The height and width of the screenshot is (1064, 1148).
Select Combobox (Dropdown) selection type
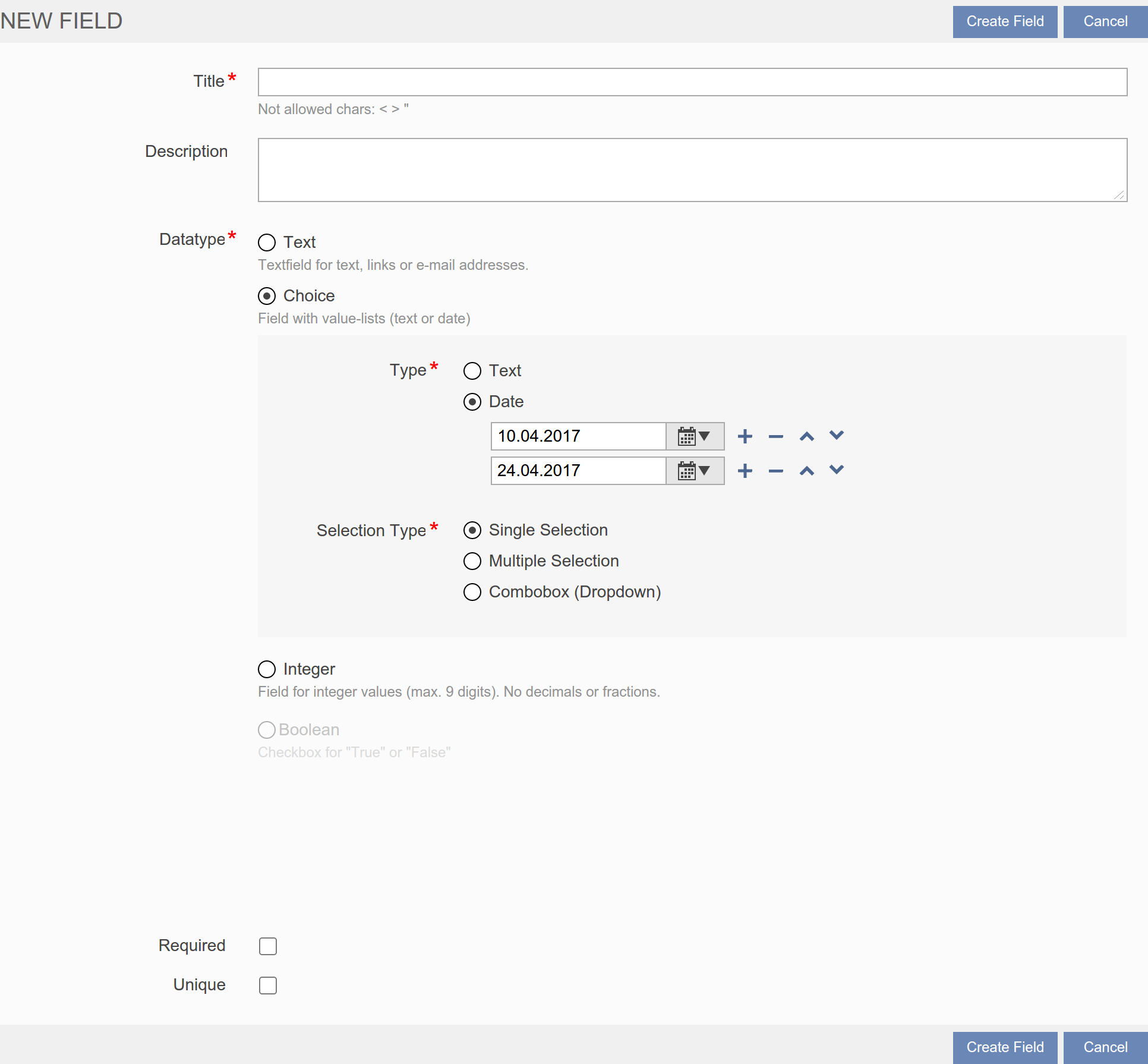(472, 592)
